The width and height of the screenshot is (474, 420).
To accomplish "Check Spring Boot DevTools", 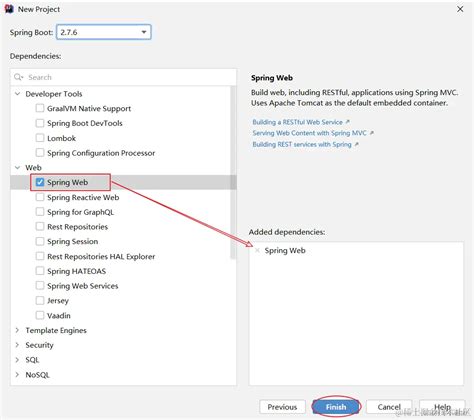I will (40, 123).
